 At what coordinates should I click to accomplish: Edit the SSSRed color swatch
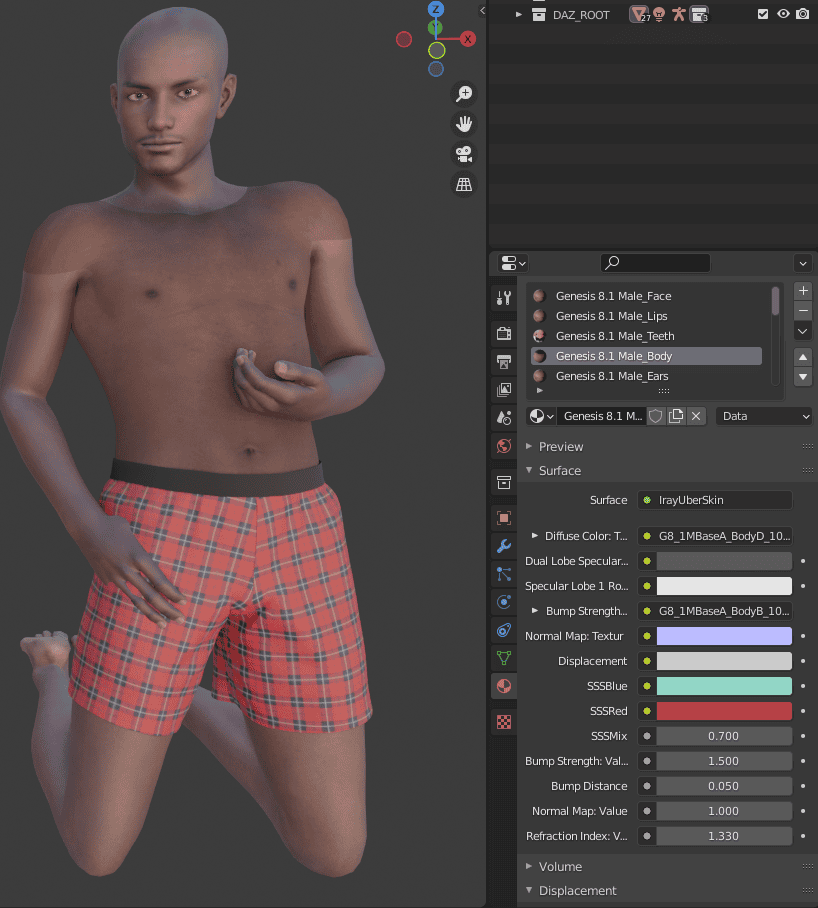[x=723, y=711]
